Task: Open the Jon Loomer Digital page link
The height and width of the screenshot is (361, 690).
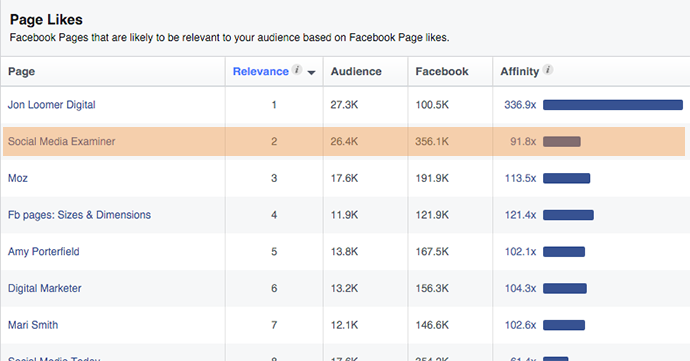Action: 51,105
